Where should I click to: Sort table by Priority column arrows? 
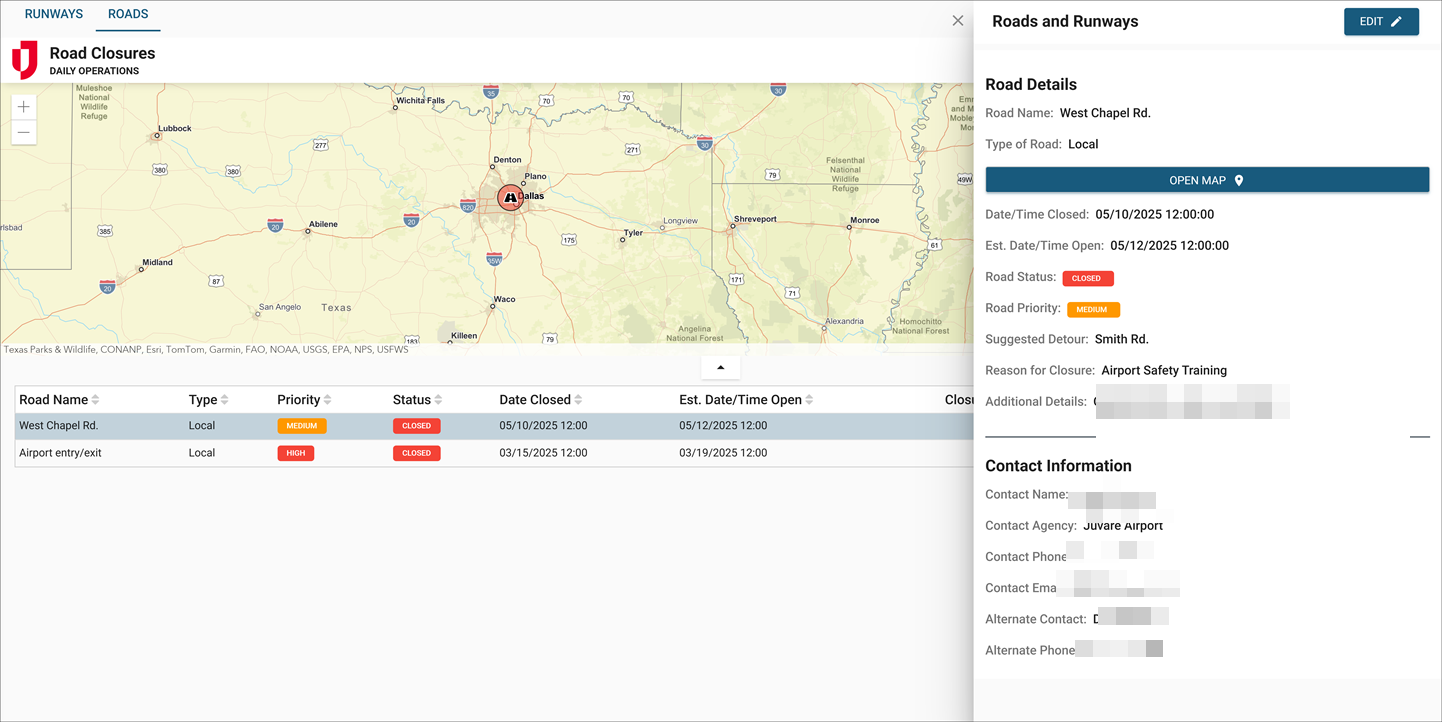pos(327,400)
